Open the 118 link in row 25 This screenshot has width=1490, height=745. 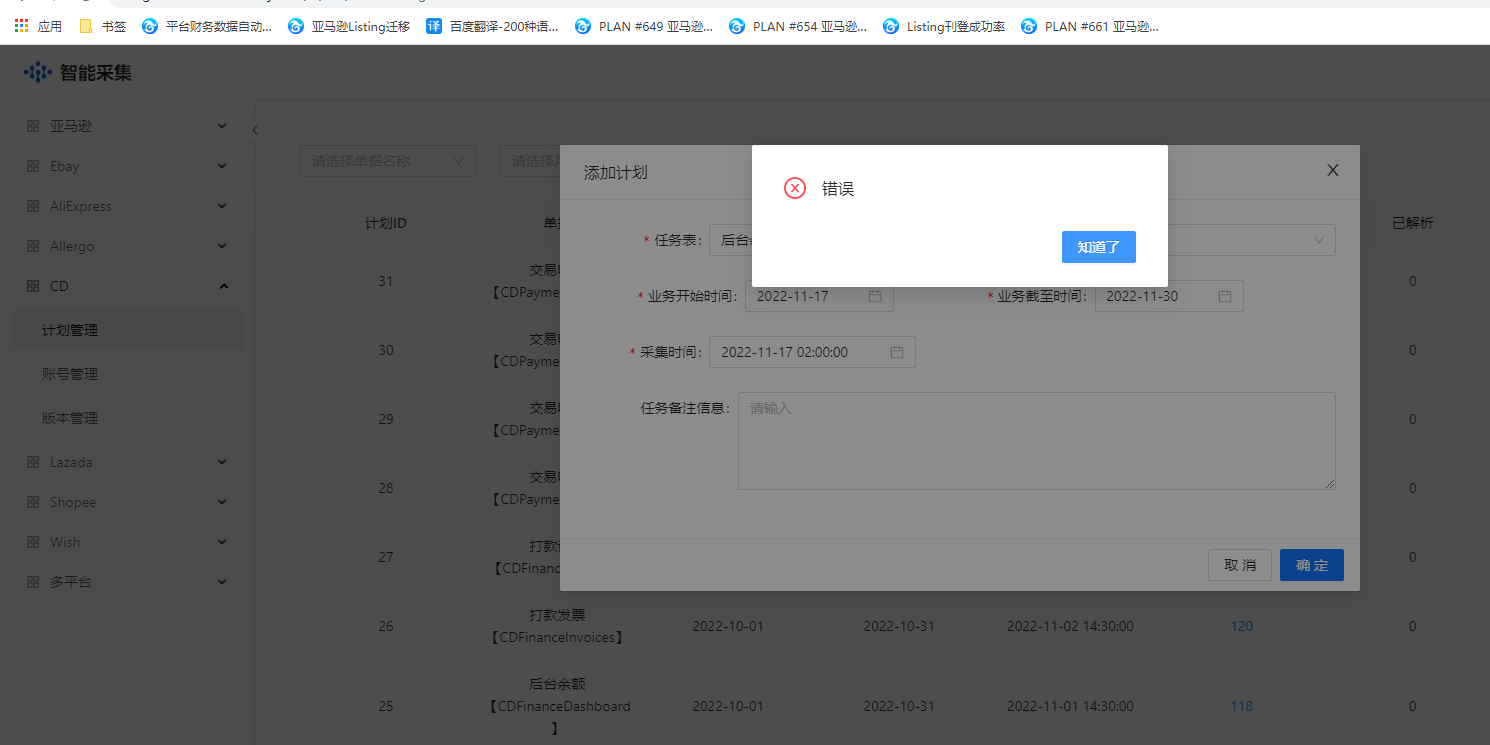(1241, 706)
